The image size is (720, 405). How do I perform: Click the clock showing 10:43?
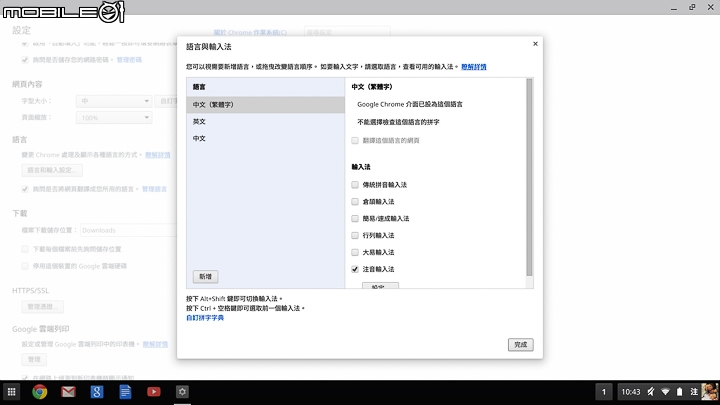pos(630,392)
